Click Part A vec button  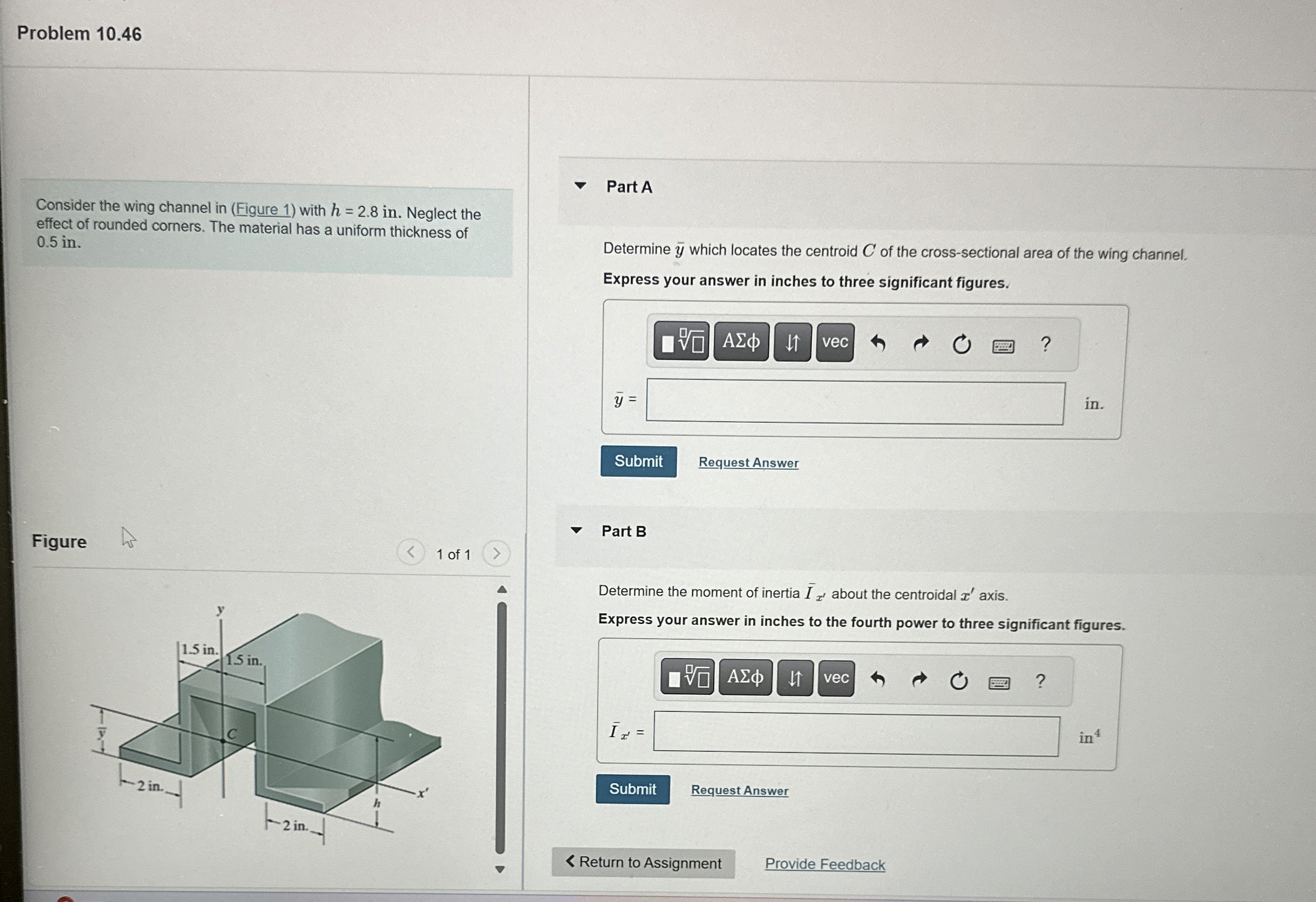(x=835, y=343)
